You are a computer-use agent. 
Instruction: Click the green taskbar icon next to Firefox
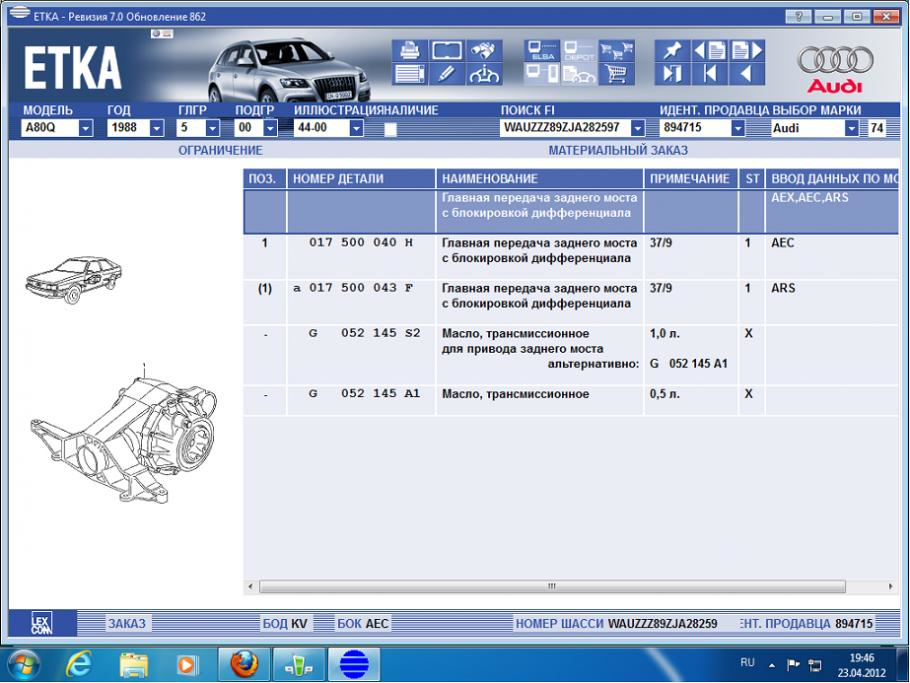tap(298, 664)
